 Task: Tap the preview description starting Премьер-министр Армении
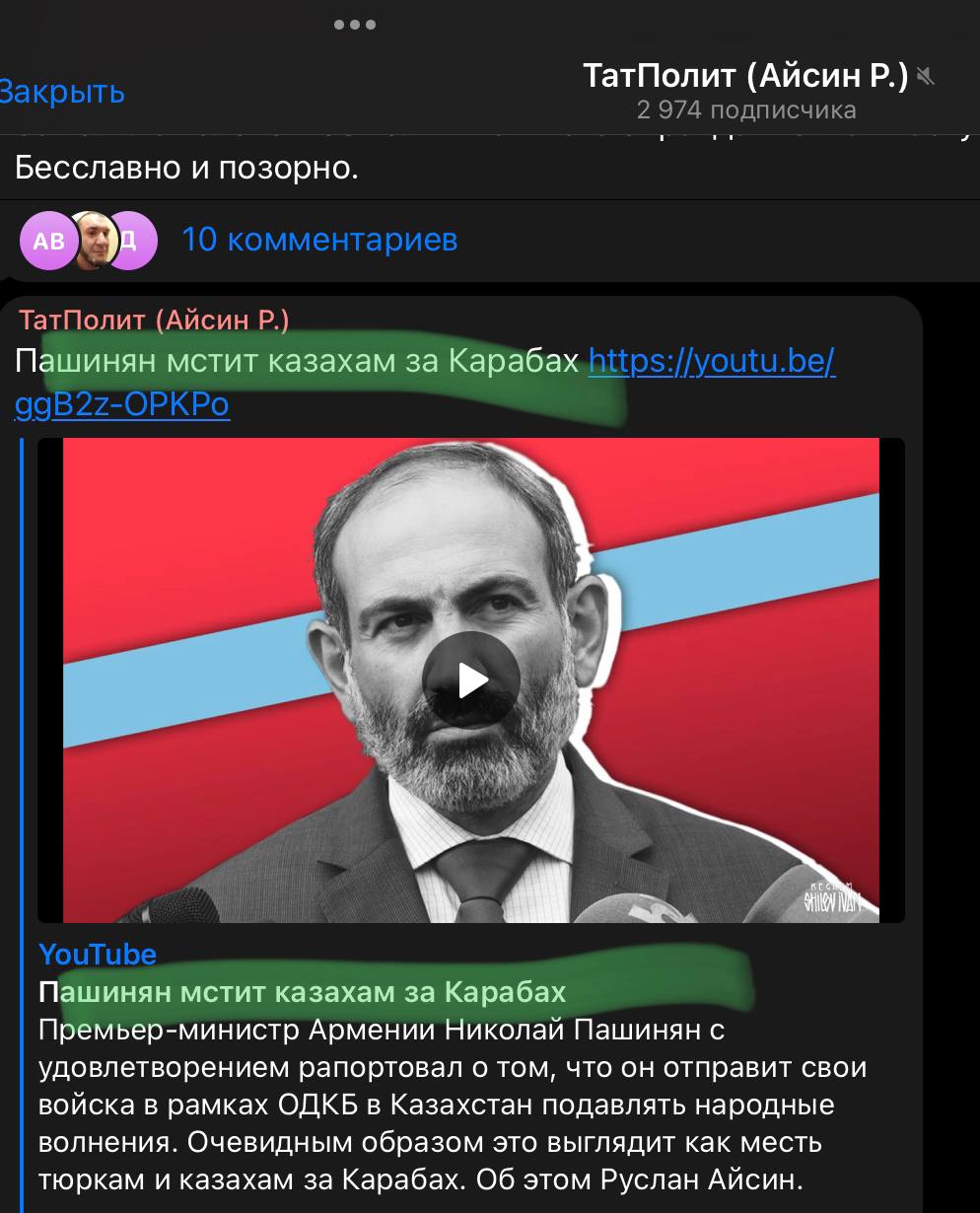click(455, 1105)
